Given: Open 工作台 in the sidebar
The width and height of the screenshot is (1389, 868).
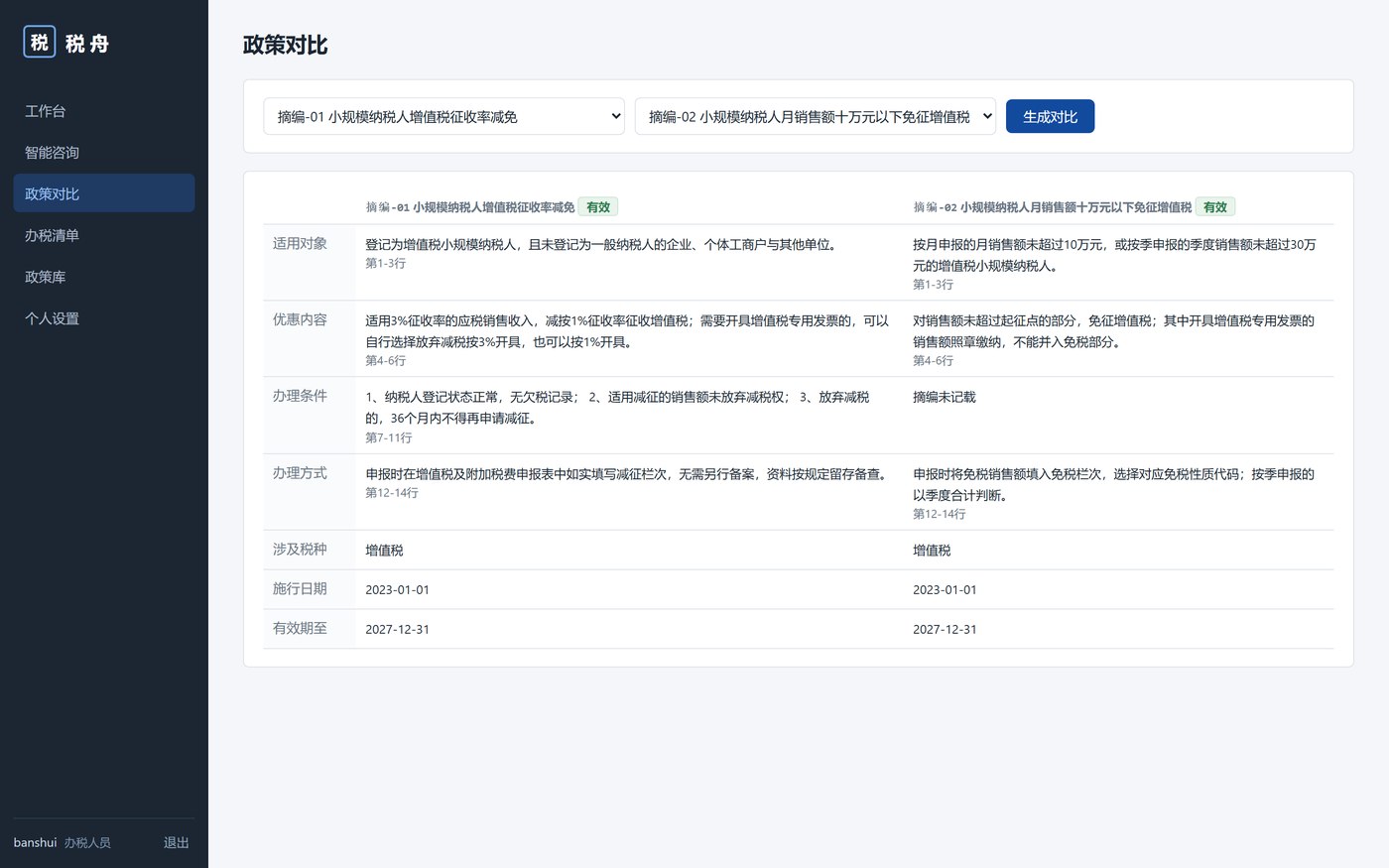Looking at the screenshot, I should tap(104, 111).
